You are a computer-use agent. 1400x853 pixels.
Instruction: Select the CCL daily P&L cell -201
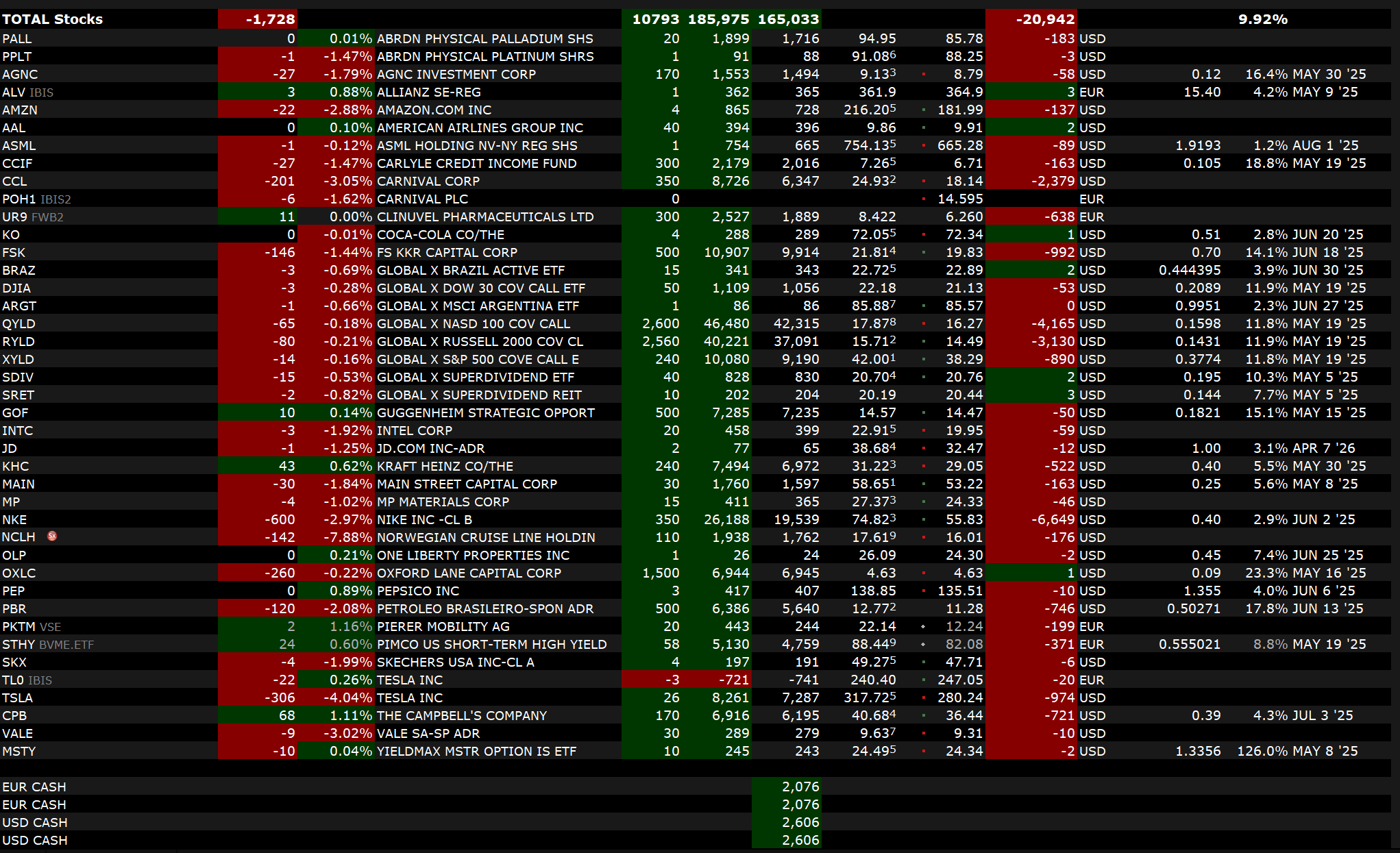pyautogui.click(x=280, y=181)
